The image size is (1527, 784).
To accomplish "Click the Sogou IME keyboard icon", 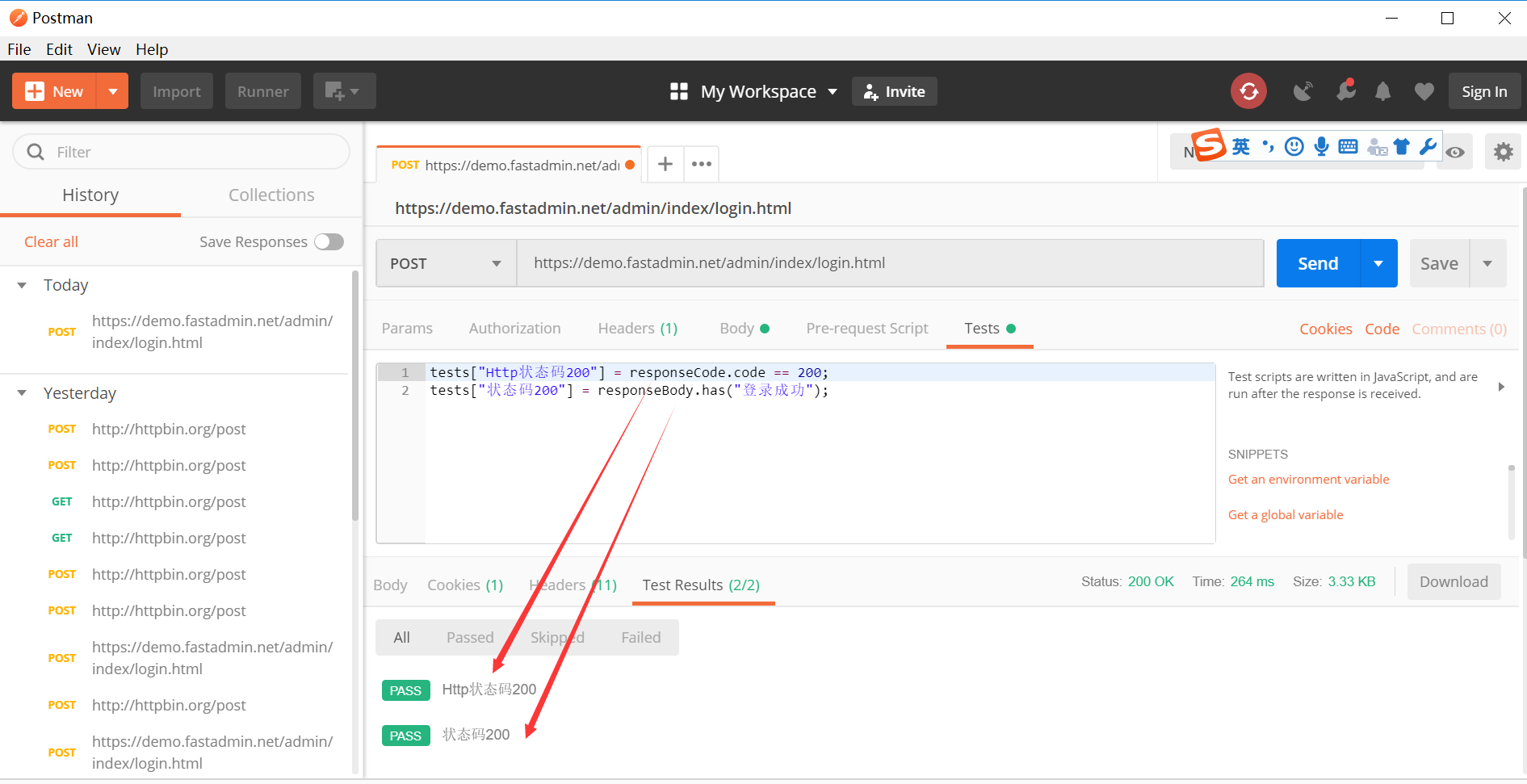I will coord(1348,146).
